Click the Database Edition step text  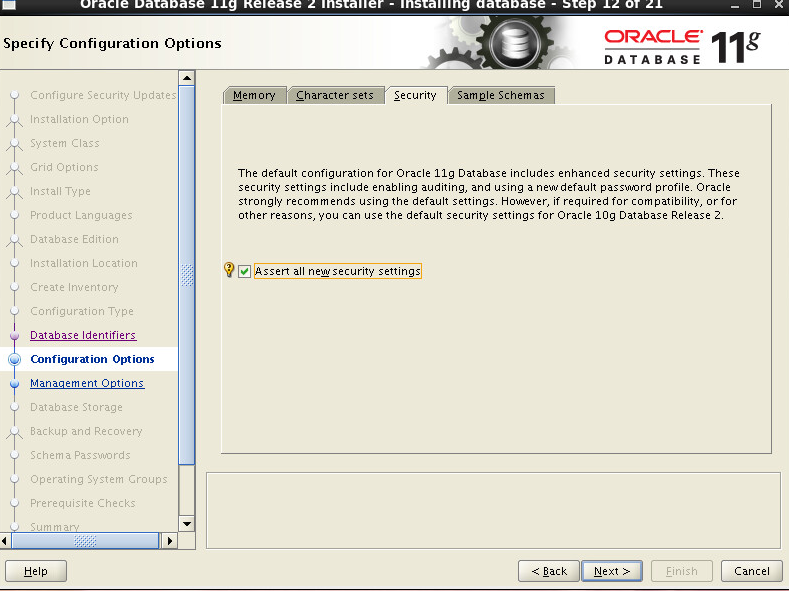(x=74, y=239)
